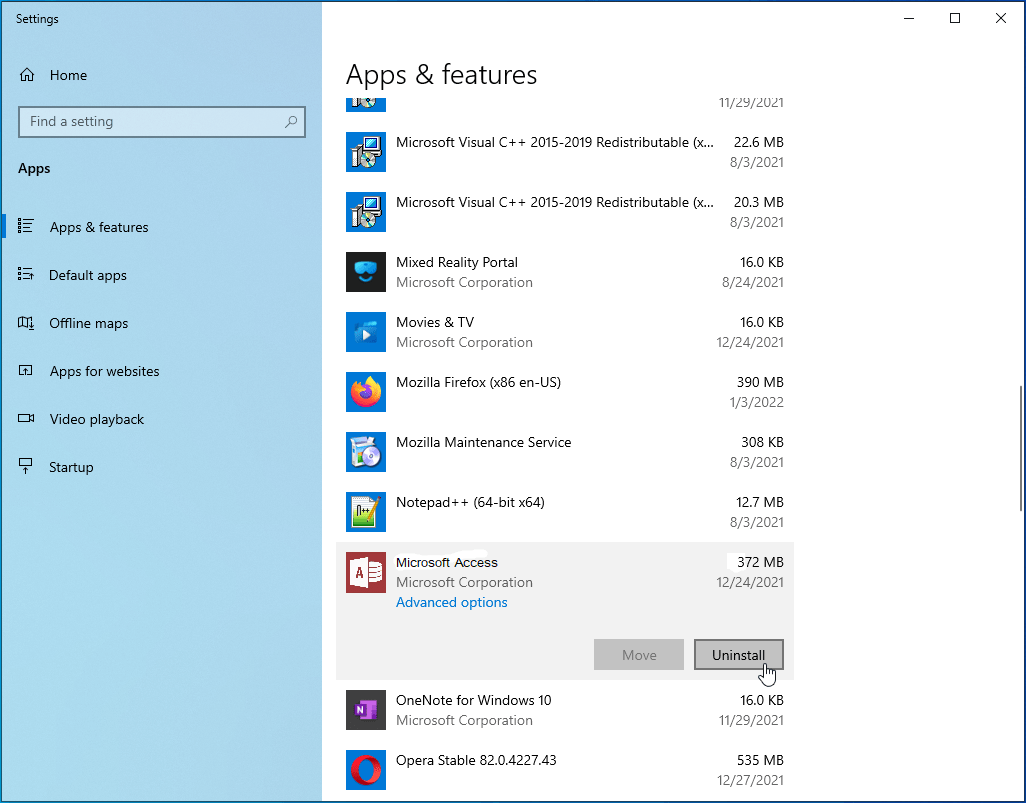Select Default apps in the sidebar
The height and width of the screenshot is (803, 1026).
[87, 275]
